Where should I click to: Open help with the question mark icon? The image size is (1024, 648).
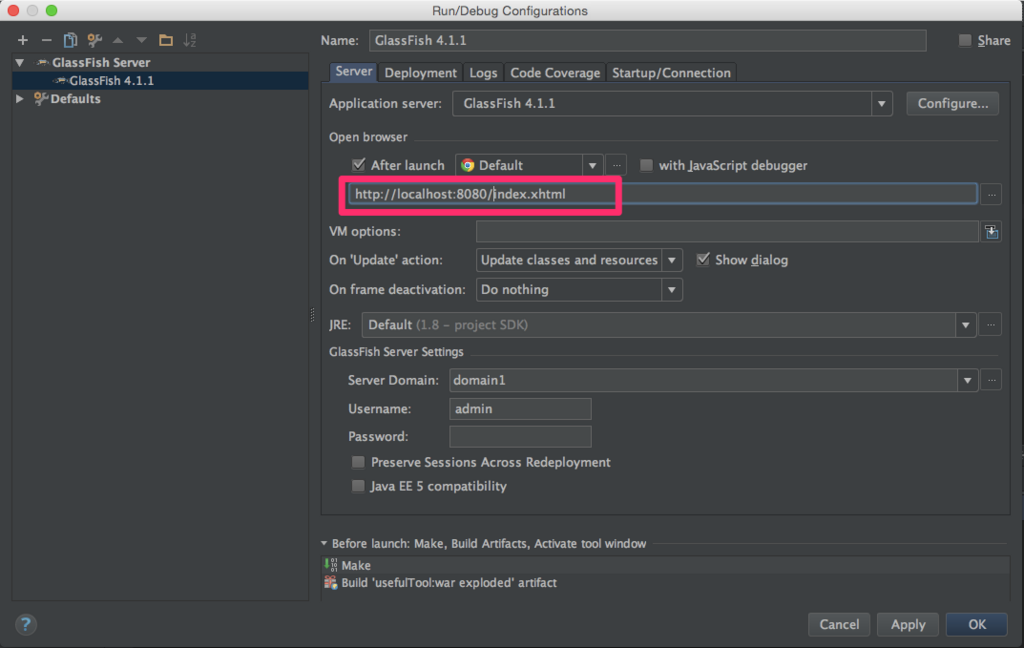pos(25,624)
